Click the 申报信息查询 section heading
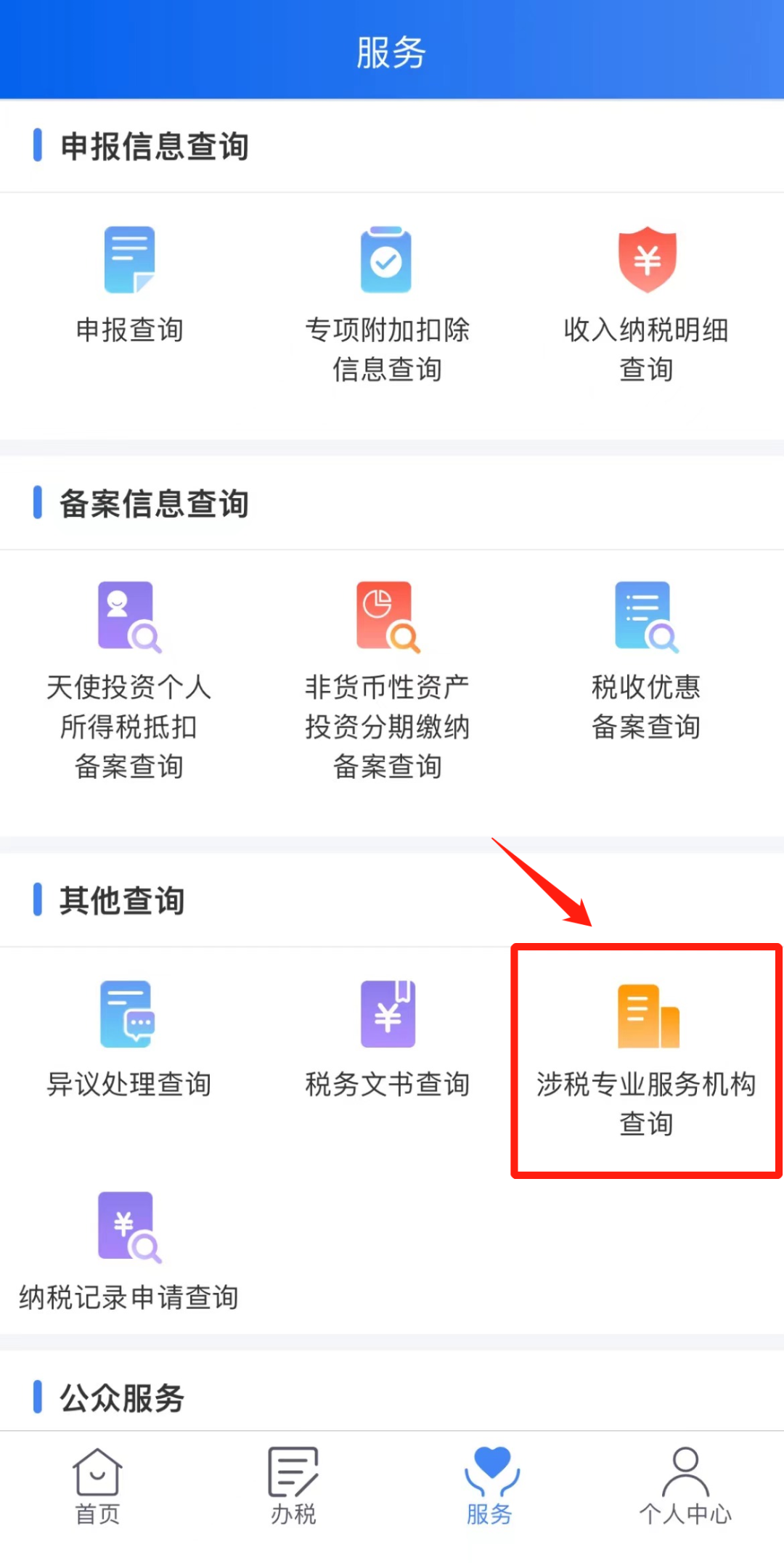This screenshot has width=784, height=1563. (155, 146)
